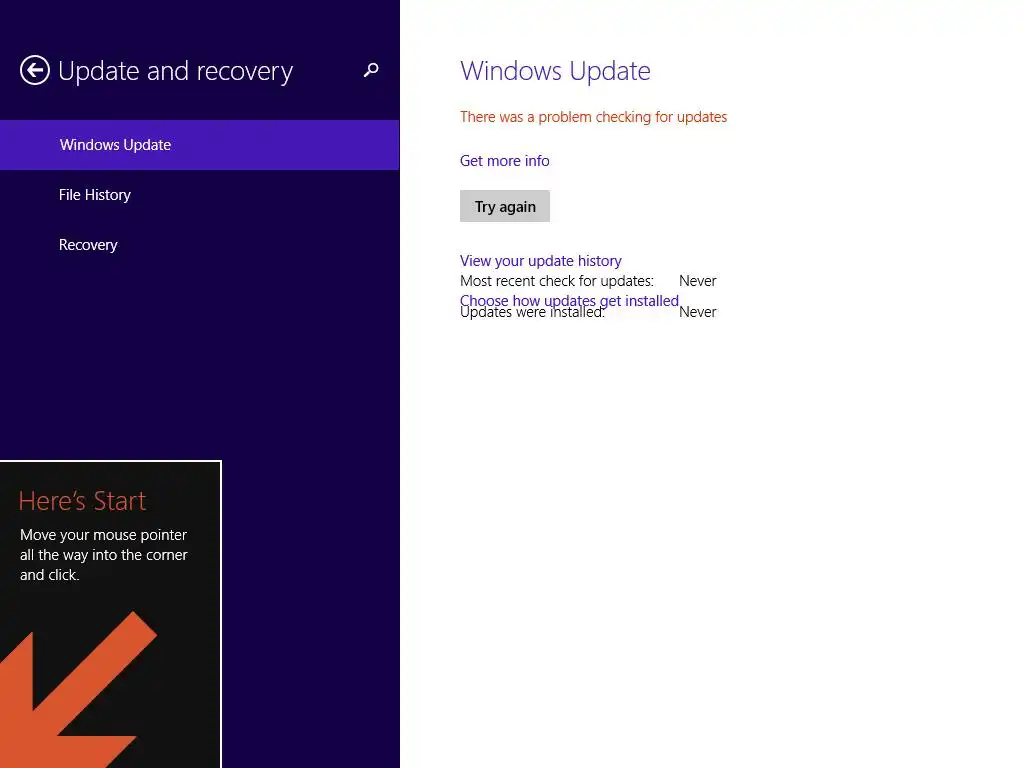Image resolution: width=1024 pixels, height=768 pixels.
Task: Select Windows Update in the sidebar
Action: (200, 145)
